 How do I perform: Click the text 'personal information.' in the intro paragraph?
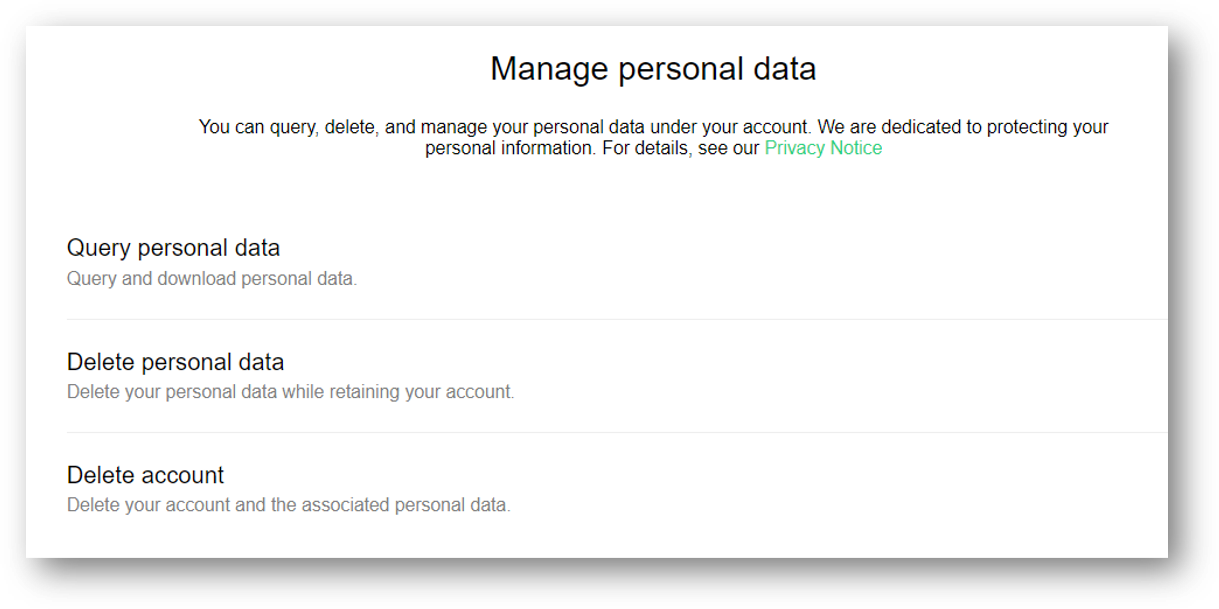511,148
